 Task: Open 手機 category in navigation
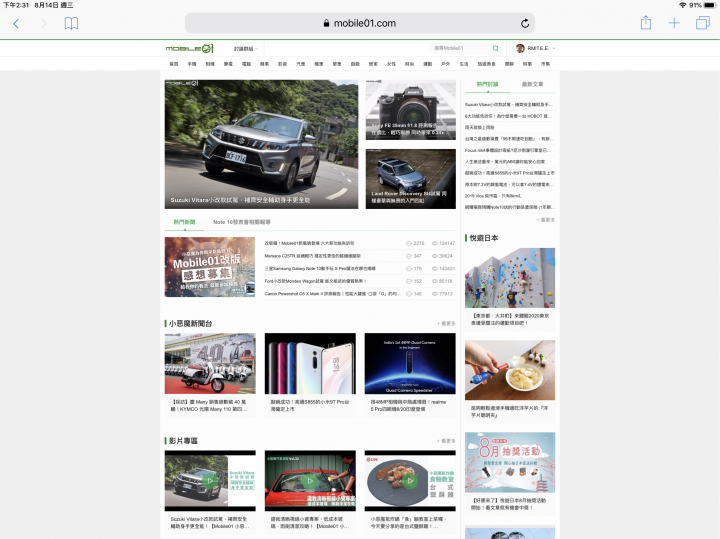click(192, 64)
